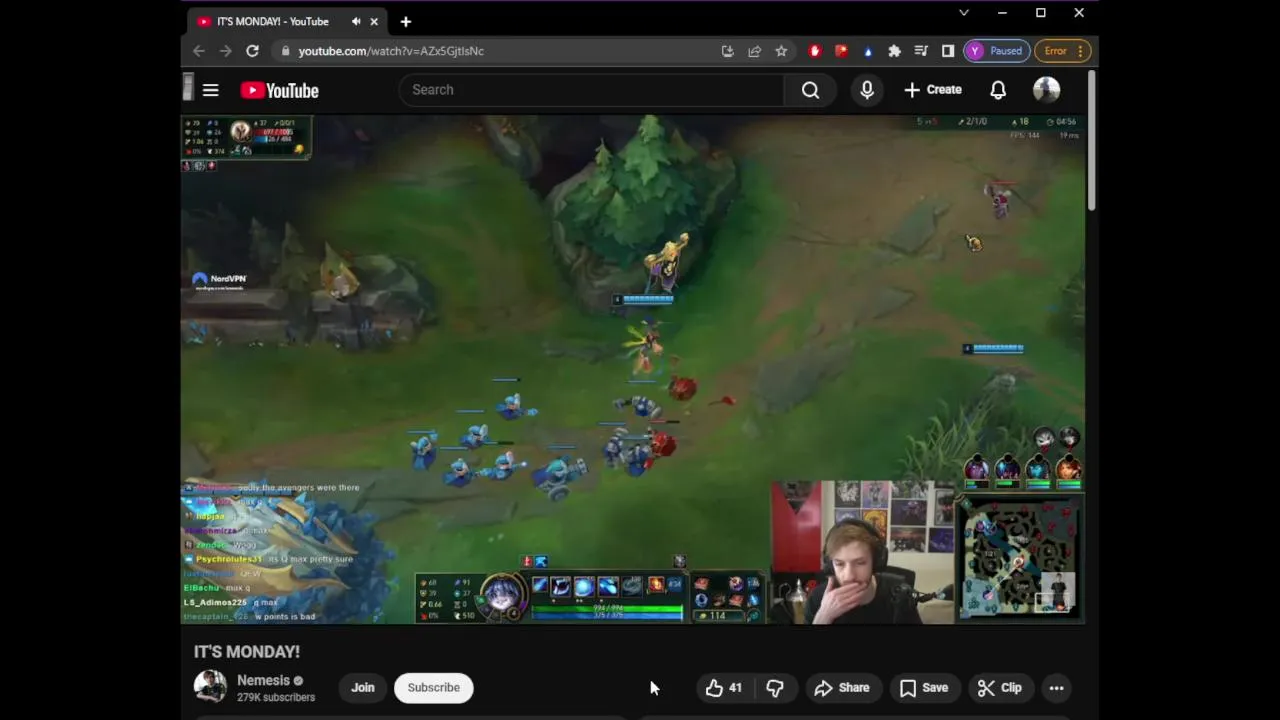Select the youtube.com address bar URL
Screen dimensions: 1280x720
(x=391, y=51)
